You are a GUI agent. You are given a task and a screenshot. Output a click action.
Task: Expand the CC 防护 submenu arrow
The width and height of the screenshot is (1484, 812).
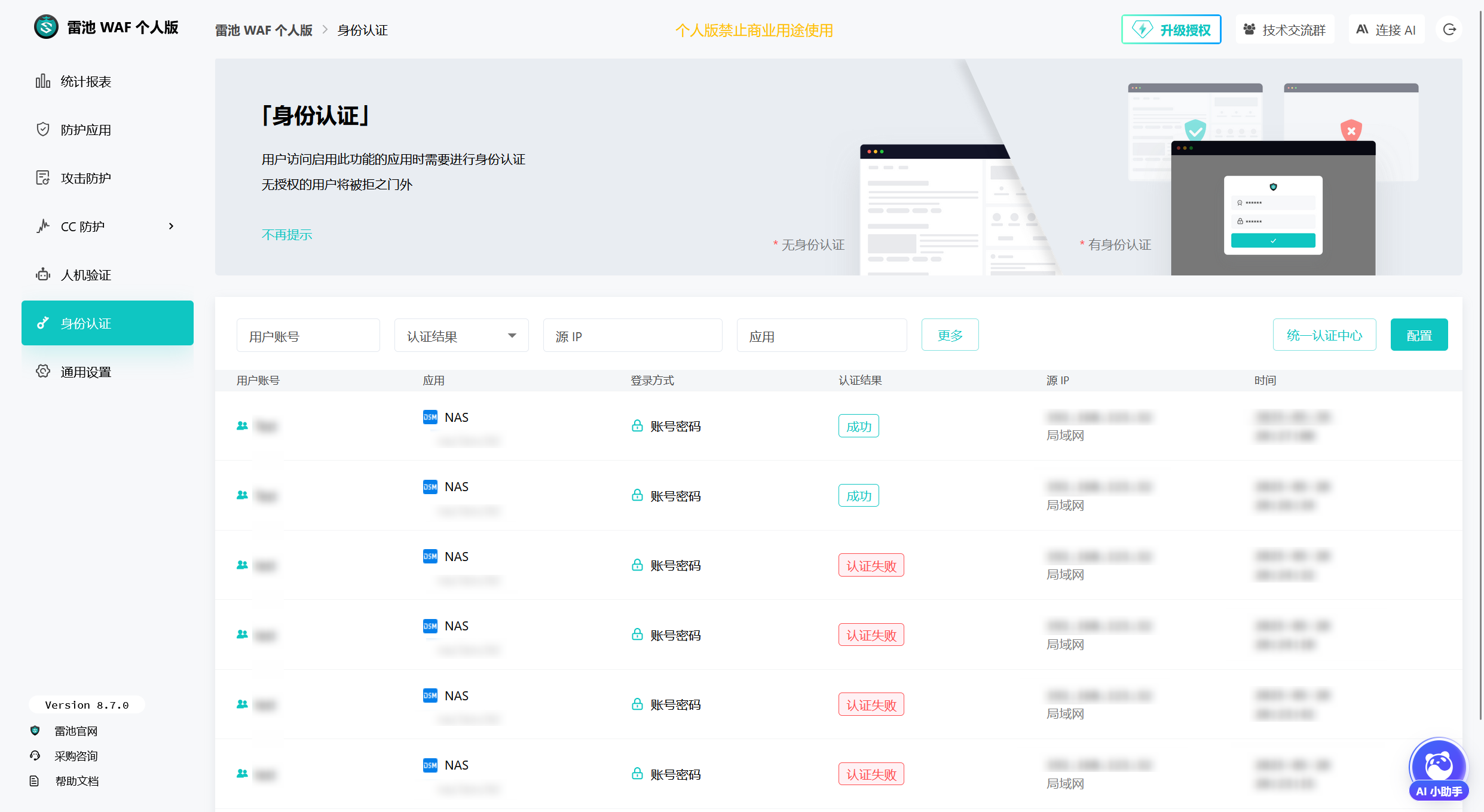coord(172,226)
